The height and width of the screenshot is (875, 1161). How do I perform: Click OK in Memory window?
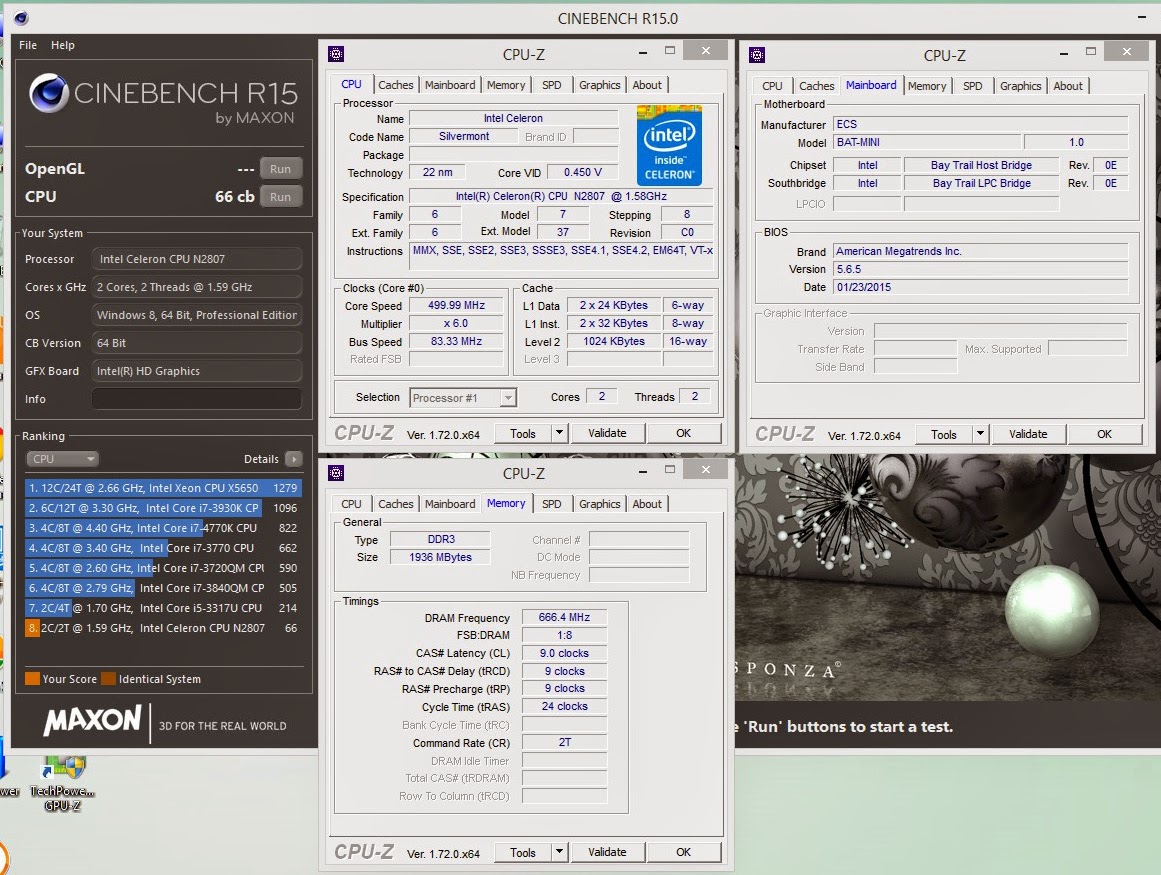tap(683, 852)
